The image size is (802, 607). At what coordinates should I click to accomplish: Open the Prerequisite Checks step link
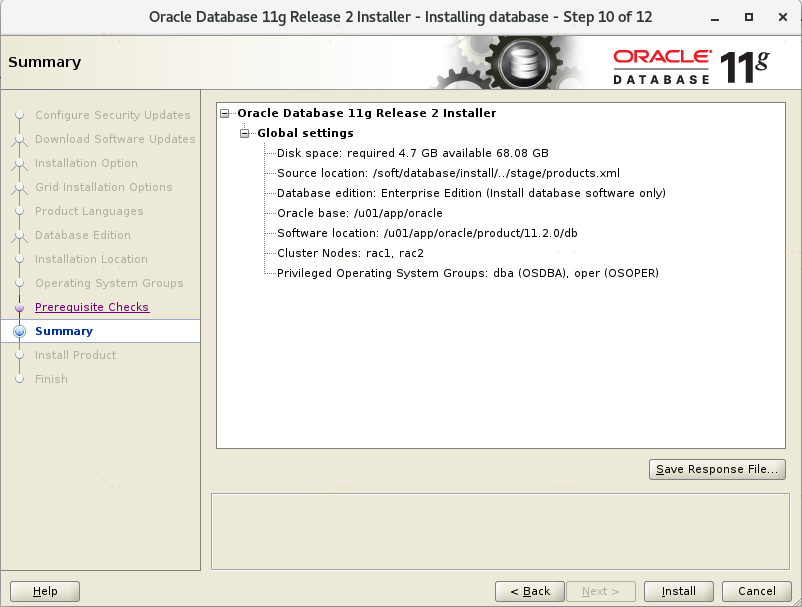[x=92, y=307]
